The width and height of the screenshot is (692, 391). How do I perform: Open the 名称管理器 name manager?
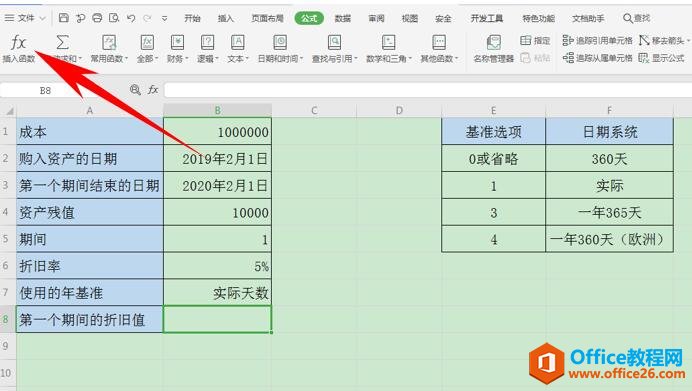point(494,49)
